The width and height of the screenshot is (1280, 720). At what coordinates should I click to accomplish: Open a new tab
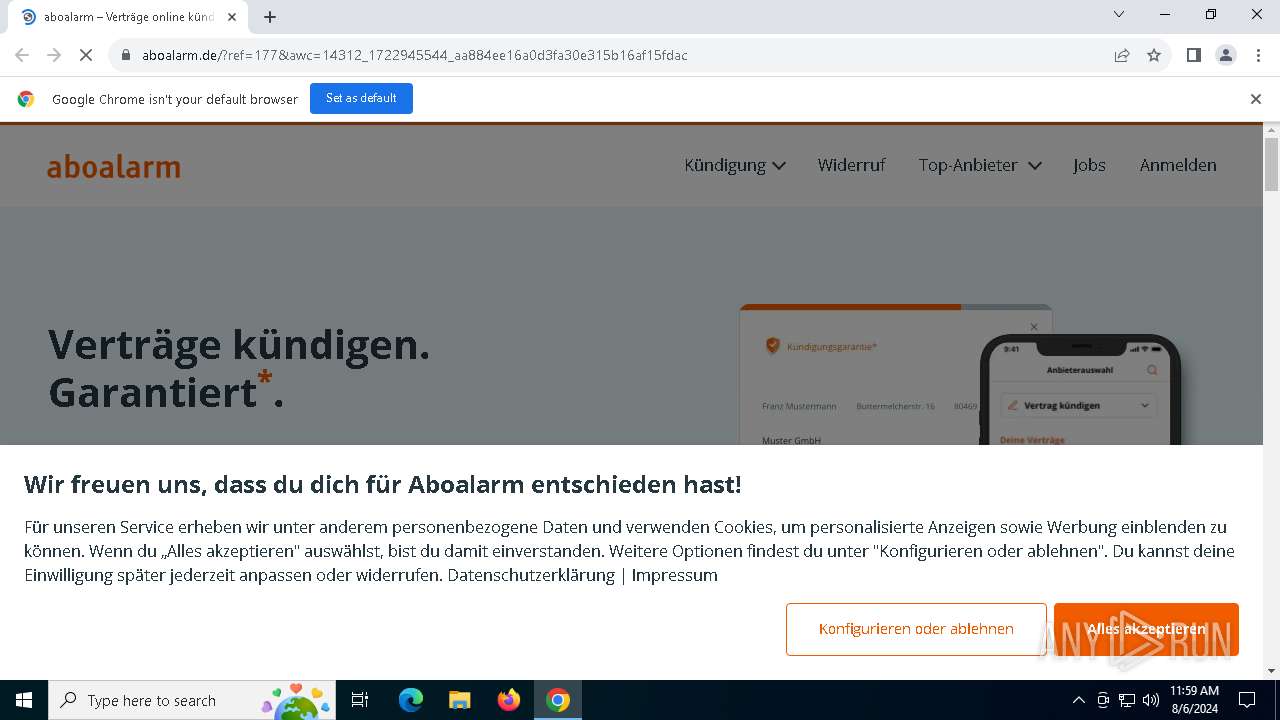[270, 17]
